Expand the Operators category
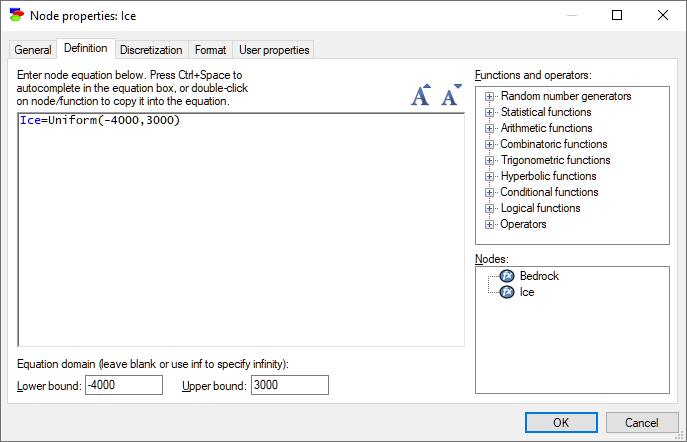This screenshot has width=687, height=442. click(489, 224)
